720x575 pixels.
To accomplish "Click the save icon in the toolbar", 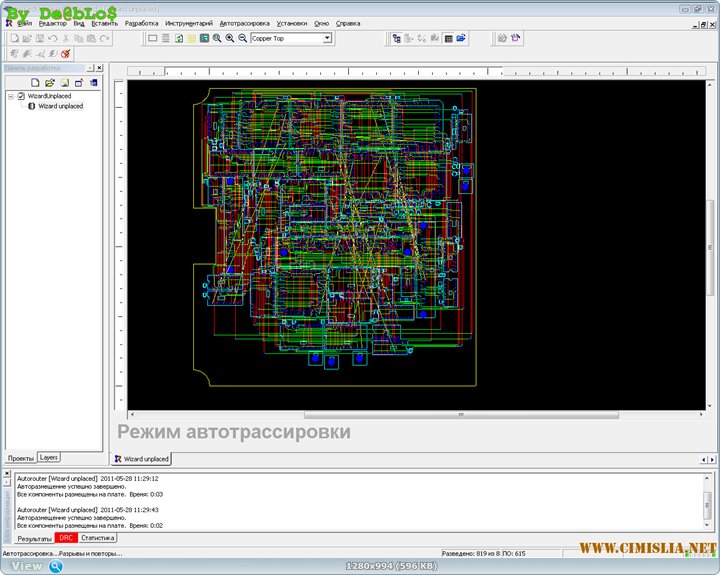I will click(40, 38).
